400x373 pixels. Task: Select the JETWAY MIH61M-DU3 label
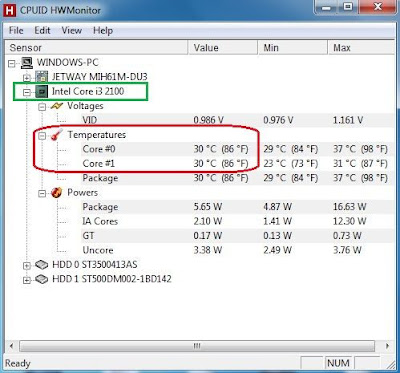click(99, 77)
